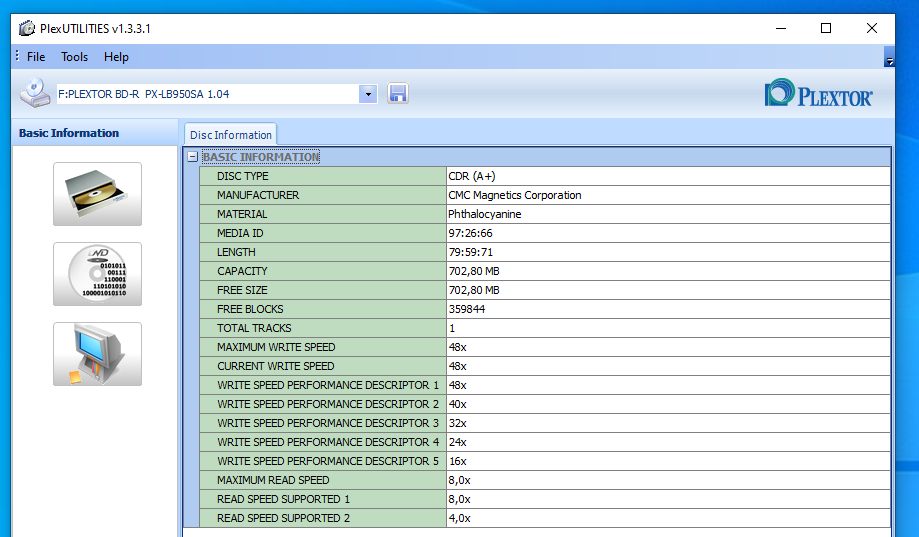Click the CAPACITY 702,80 MB value
The image size is (919, 537).
click(x=668, y=271)
